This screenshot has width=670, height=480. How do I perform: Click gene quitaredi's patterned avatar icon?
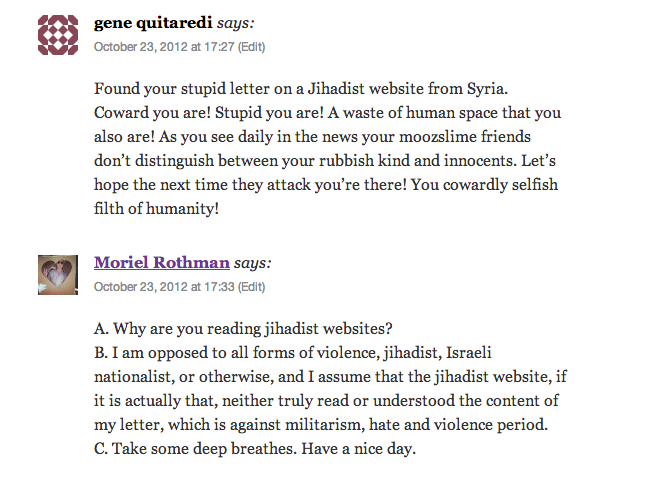point(58,34)
